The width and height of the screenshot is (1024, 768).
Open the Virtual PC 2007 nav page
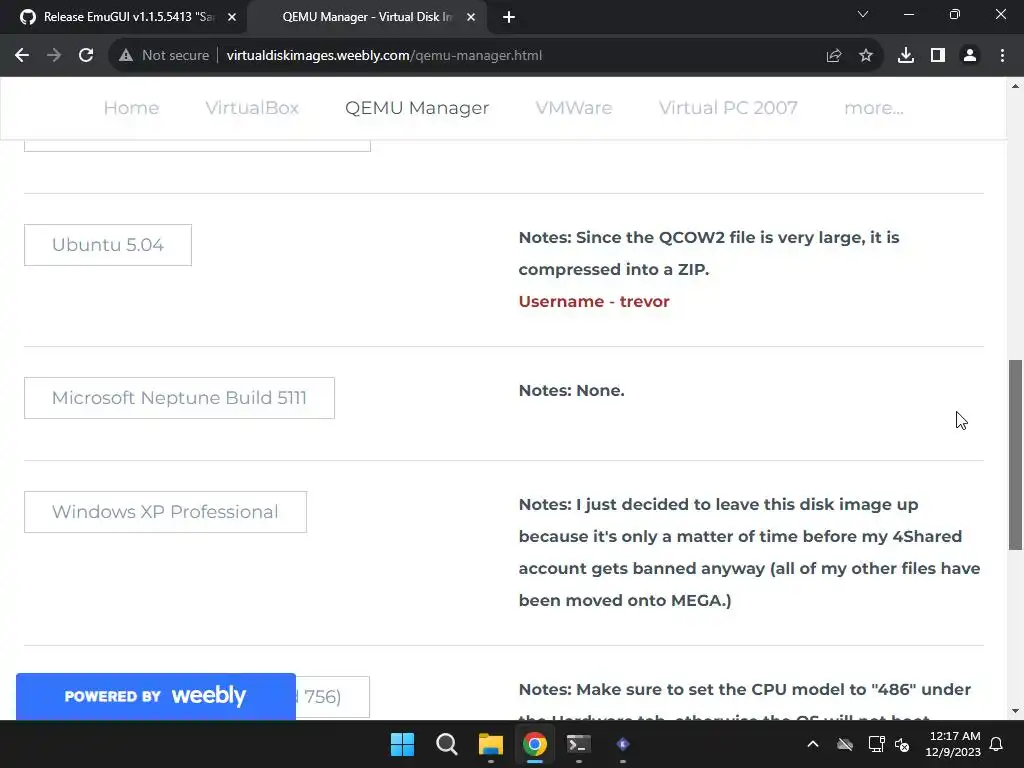[728, 108]
